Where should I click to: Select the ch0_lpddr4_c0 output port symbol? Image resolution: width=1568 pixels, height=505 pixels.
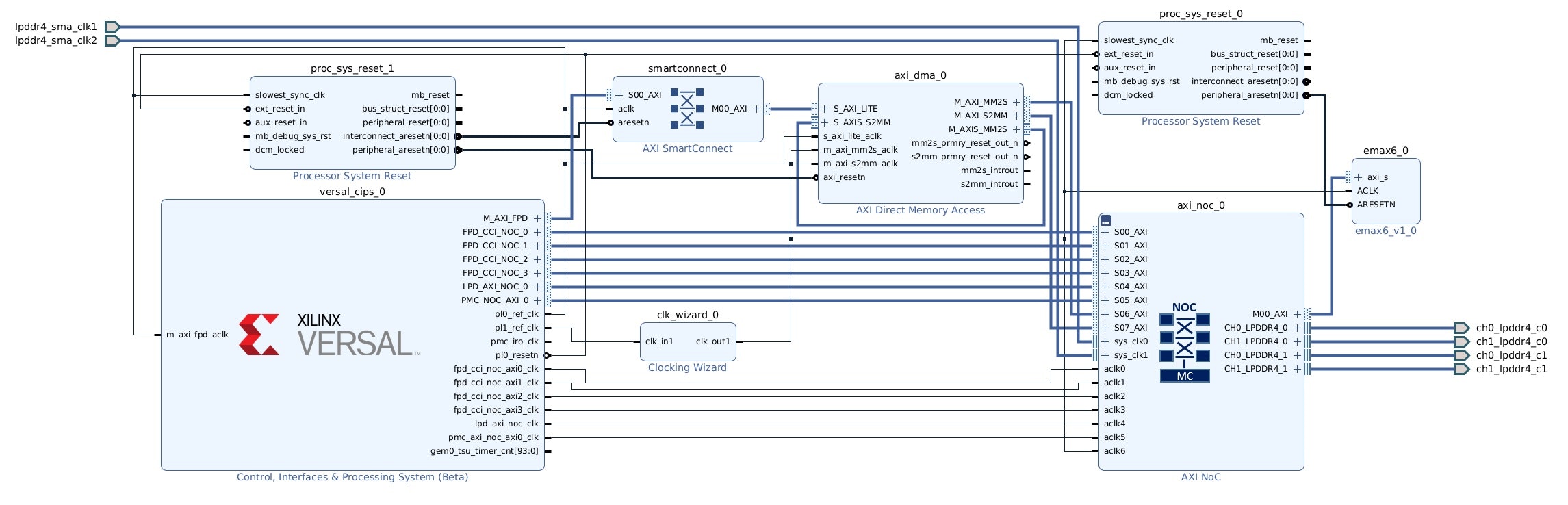point(1461,328)
